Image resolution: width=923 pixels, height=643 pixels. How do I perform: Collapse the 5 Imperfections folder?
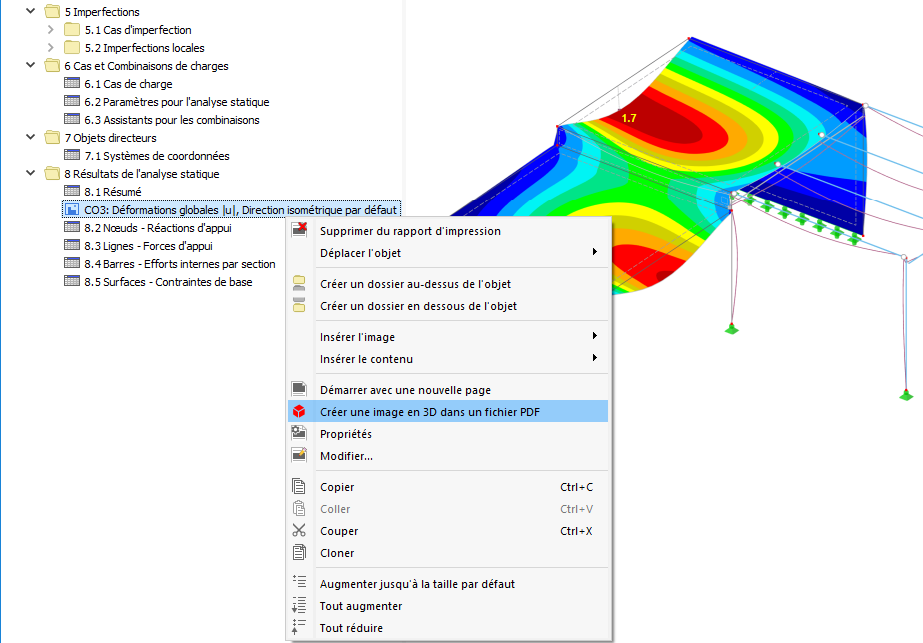pos(31,11)
